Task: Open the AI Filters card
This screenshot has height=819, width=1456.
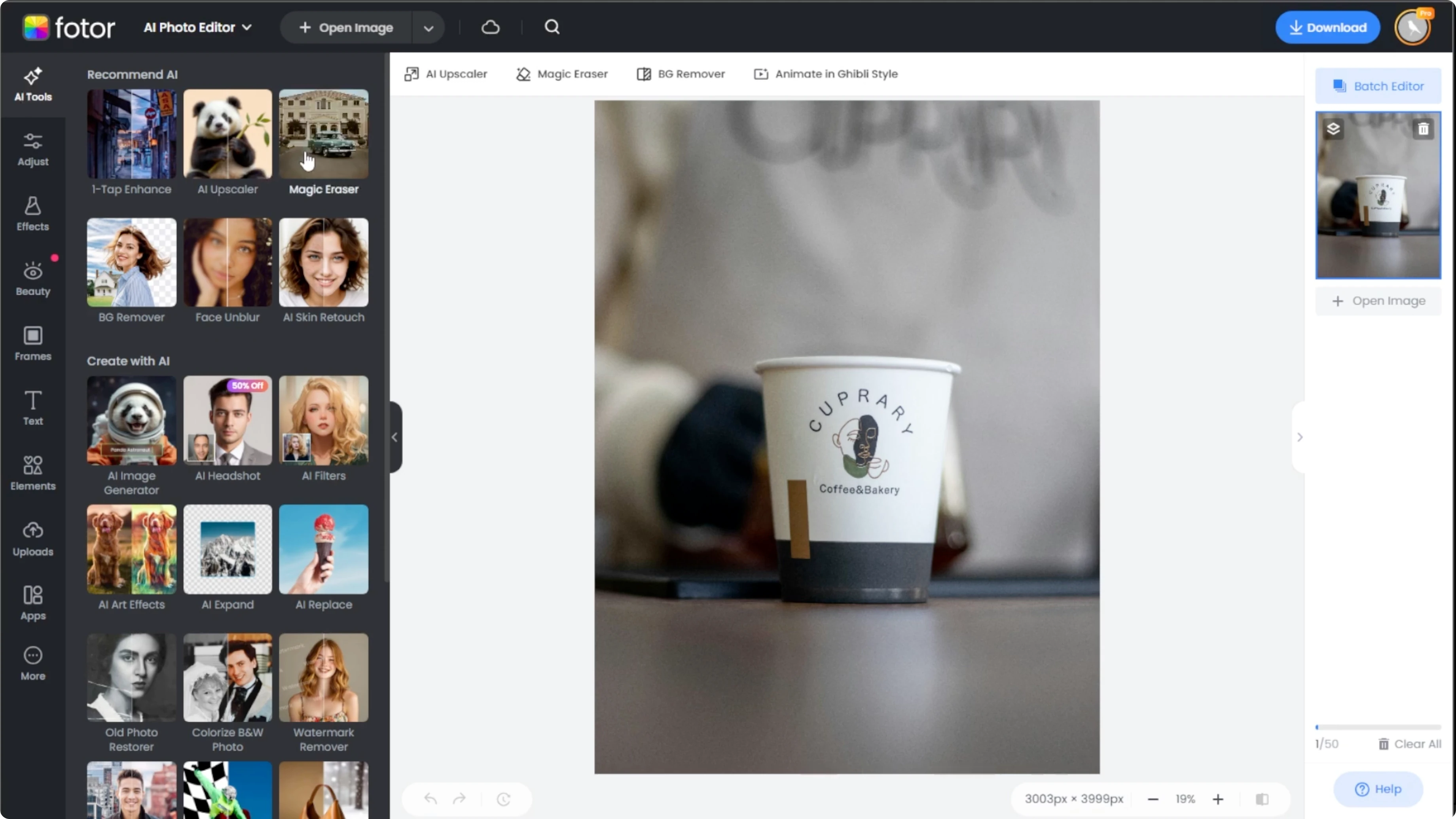Action: point(323,430)
